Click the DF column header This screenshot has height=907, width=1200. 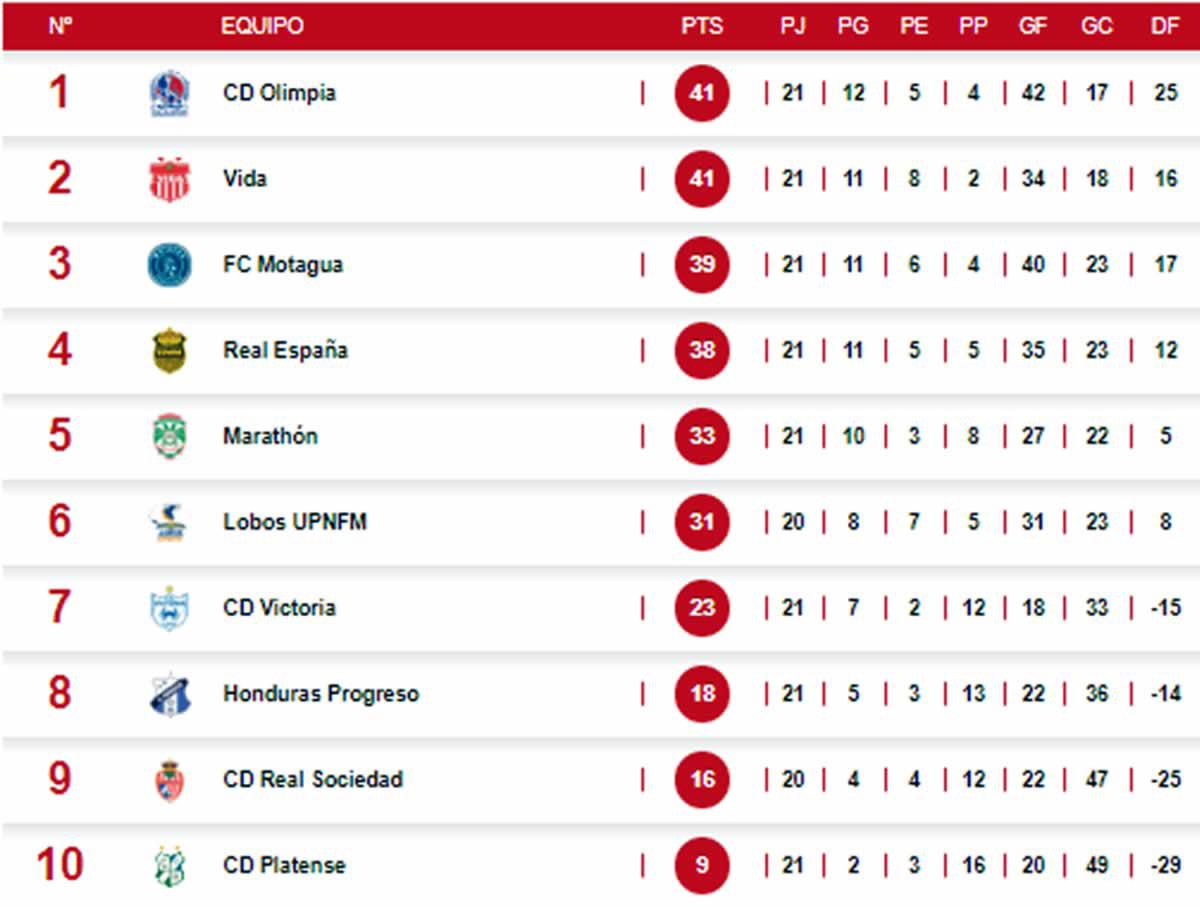(x=1165, y=26)
